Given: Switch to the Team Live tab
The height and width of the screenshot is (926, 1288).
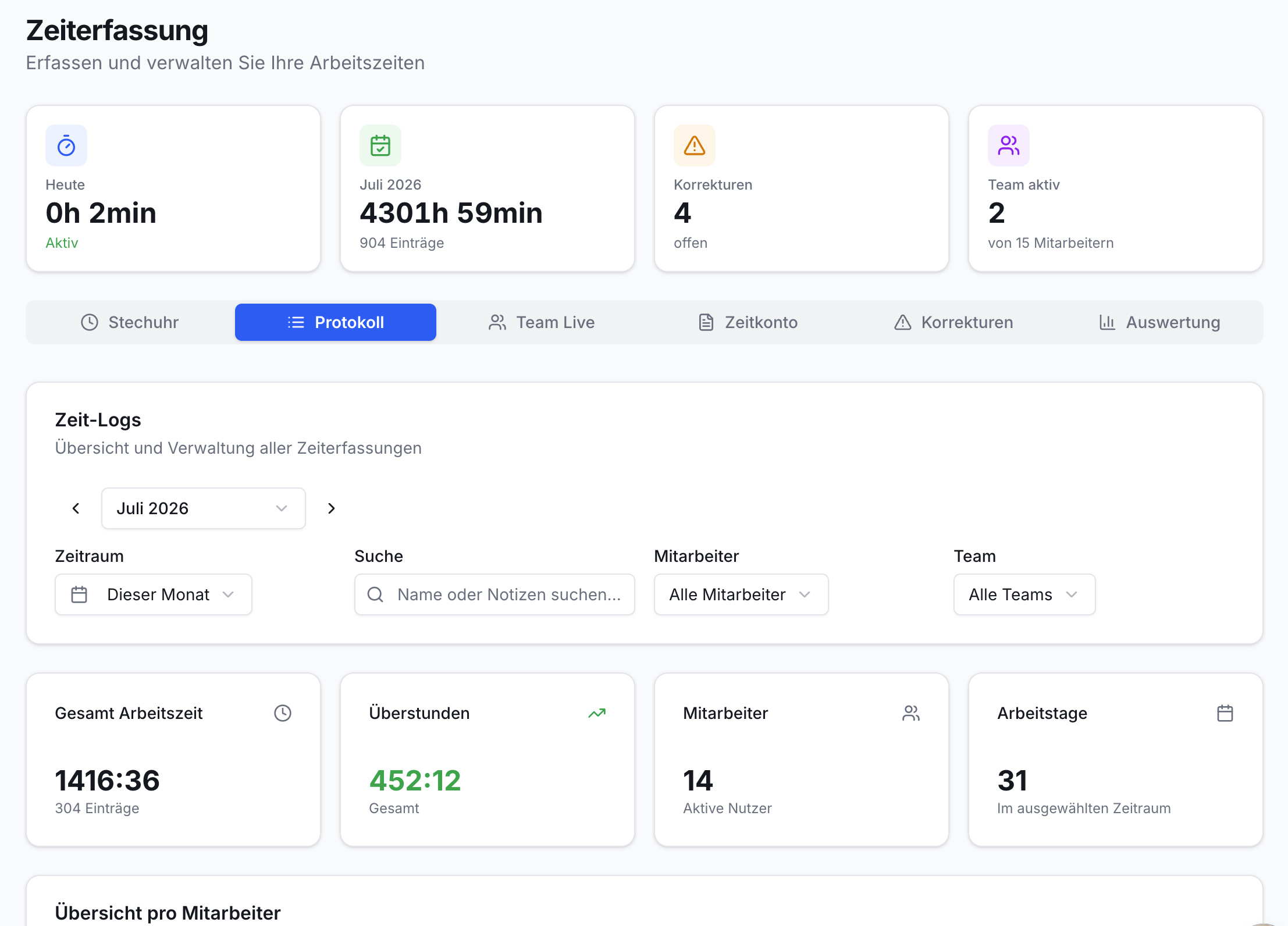Looking at the screenshot, I should tap(542, 322).
